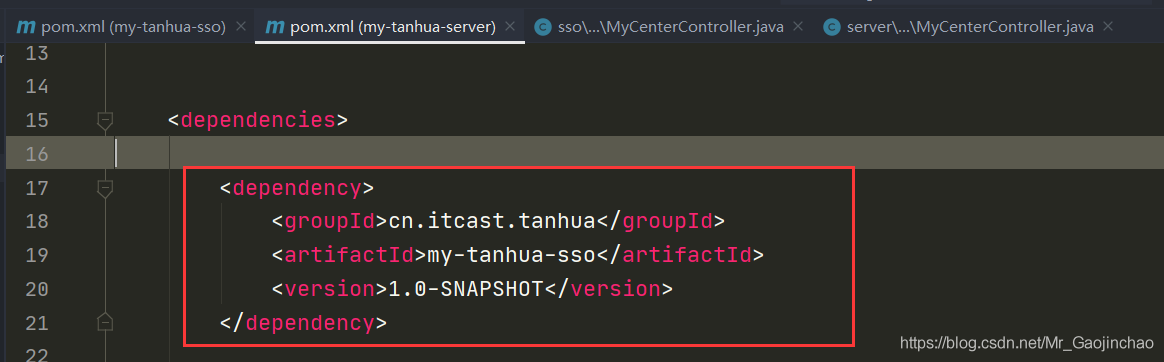The width and height of the screenshot is (1164, 362).
Task: Collapse the dependencies block fold marker
Action: (105, 119)
